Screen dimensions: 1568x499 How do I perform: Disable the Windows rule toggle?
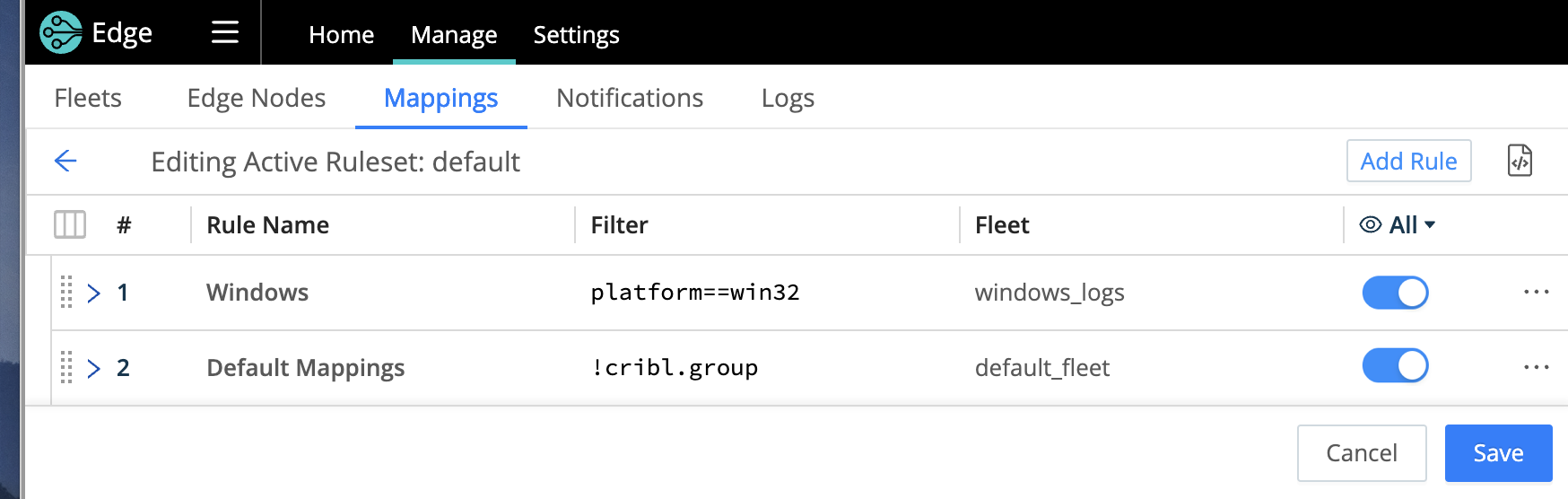coord(1395,293)
